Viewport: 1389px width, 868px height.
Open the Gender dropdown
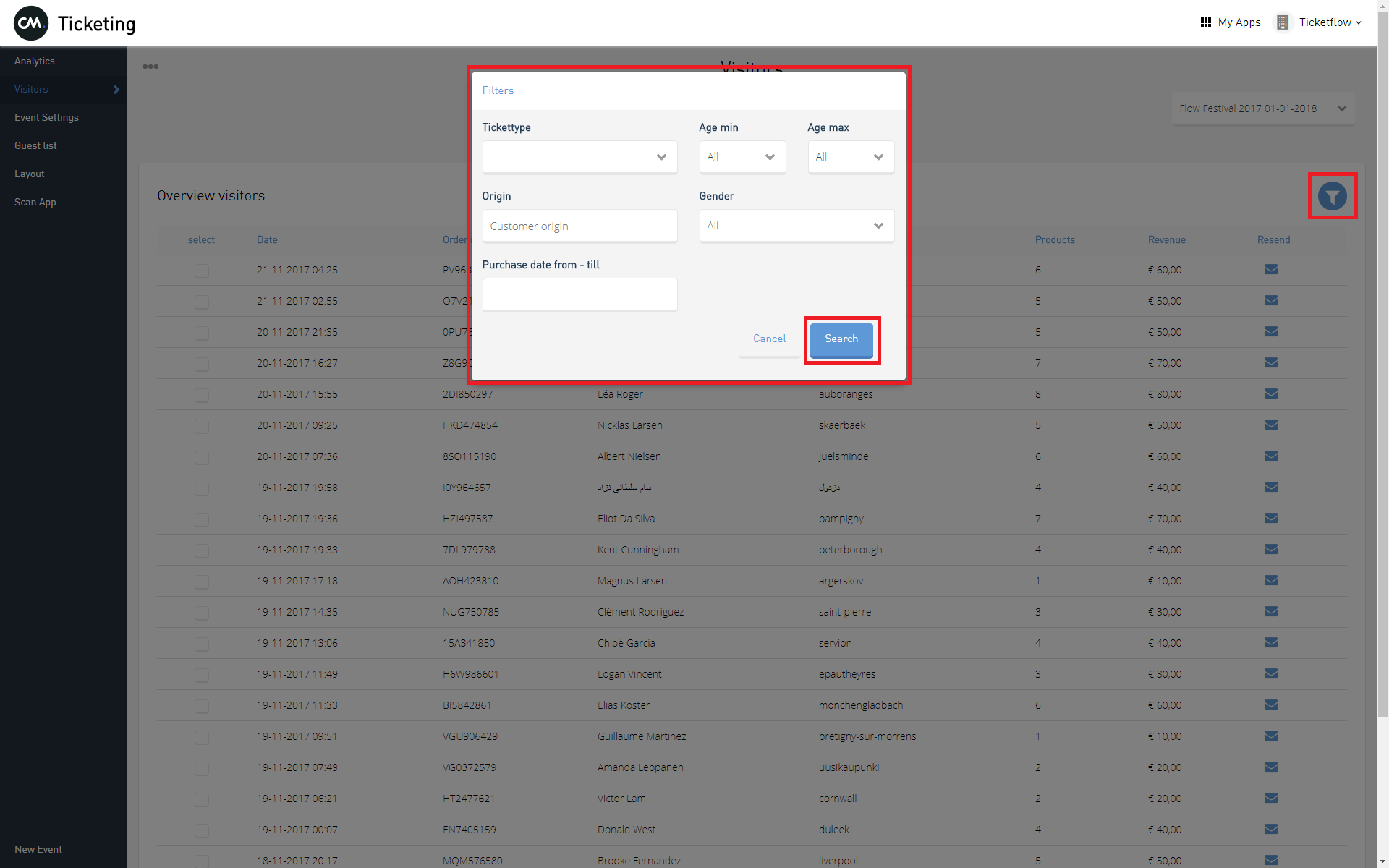797,226
